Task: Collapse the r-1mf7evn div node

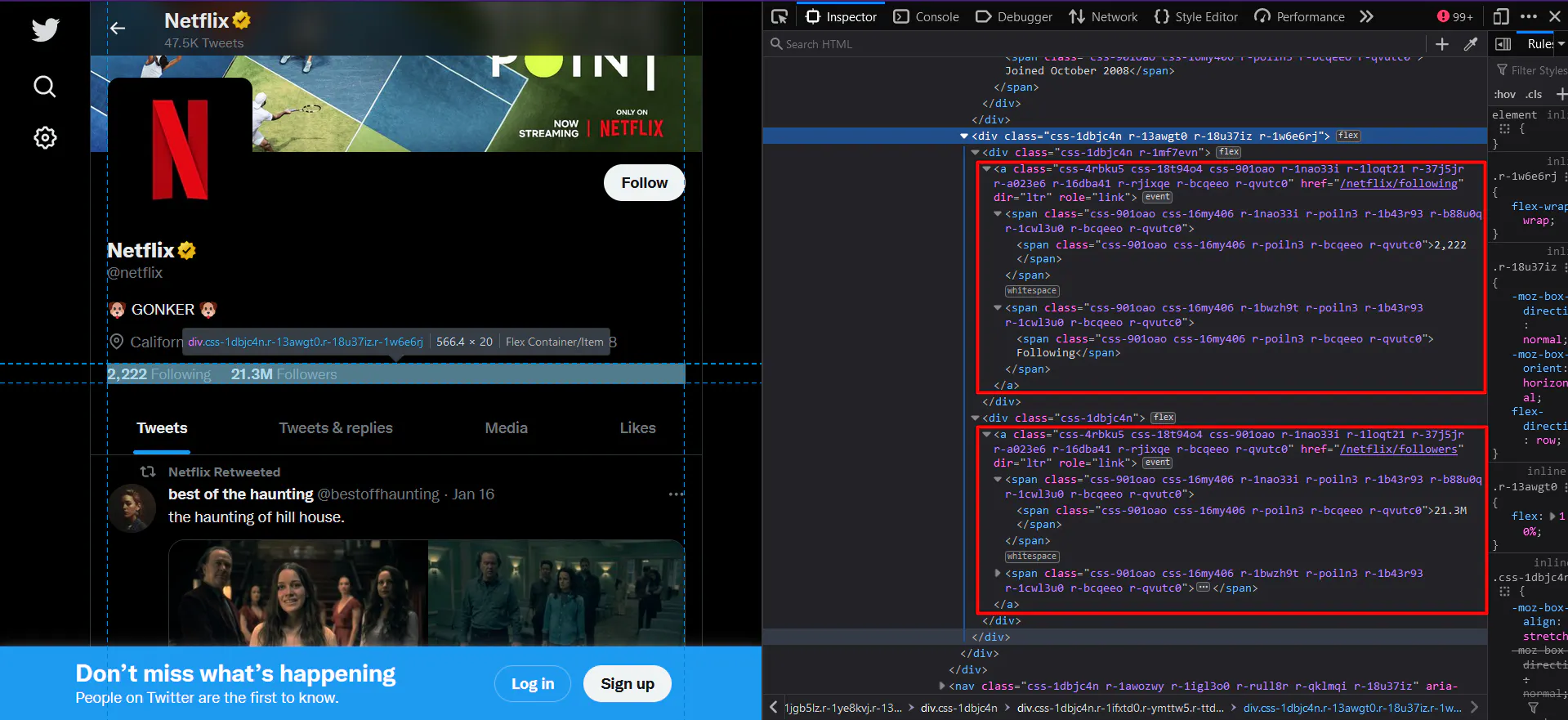Action: pyautogui.click(x=975, y=153)
